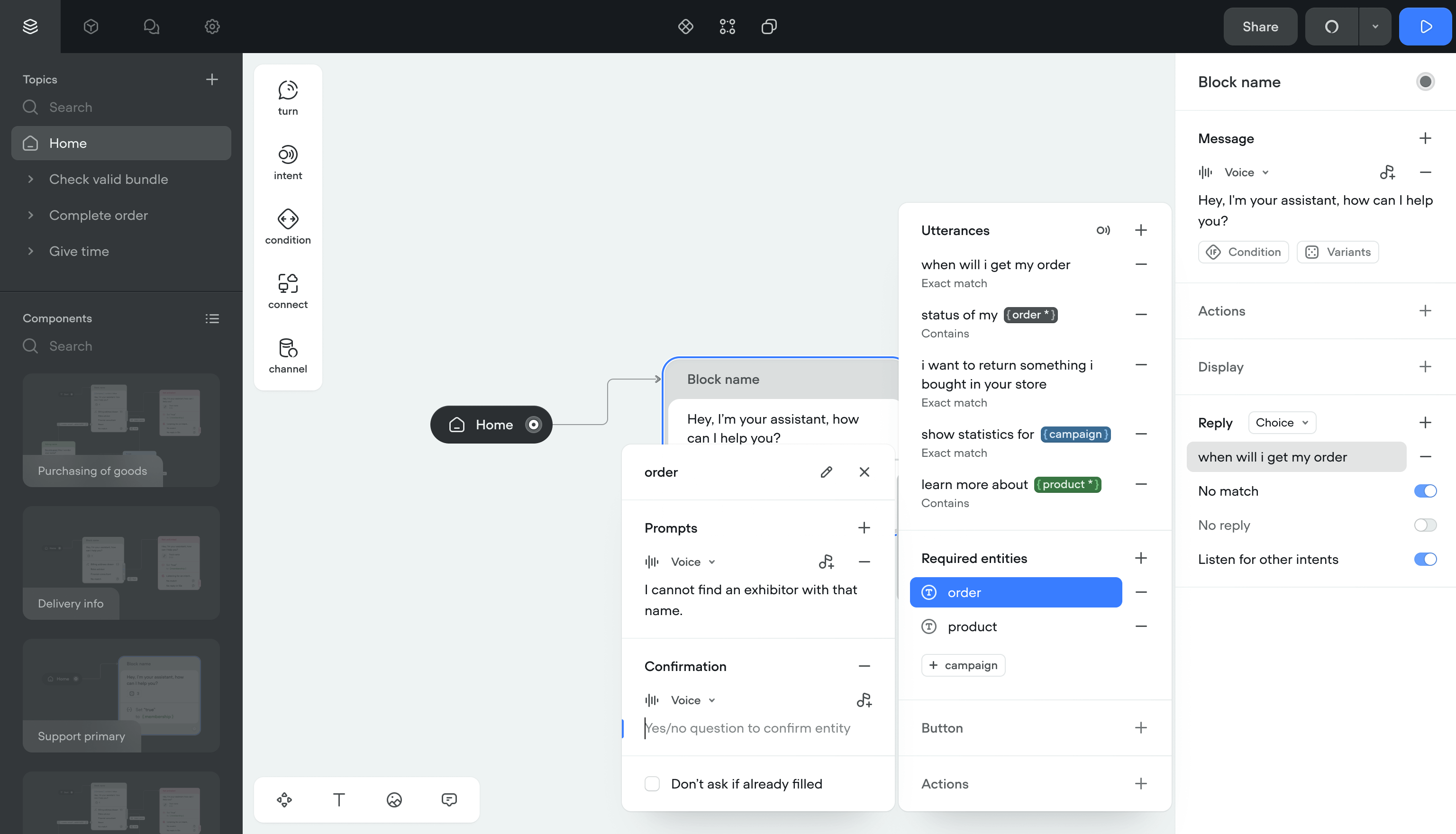Open the Image tool at the bottom
Image resolution: width=1456 pixels, height=834 pixels.
pyautogui.click(x=394, y=799)
